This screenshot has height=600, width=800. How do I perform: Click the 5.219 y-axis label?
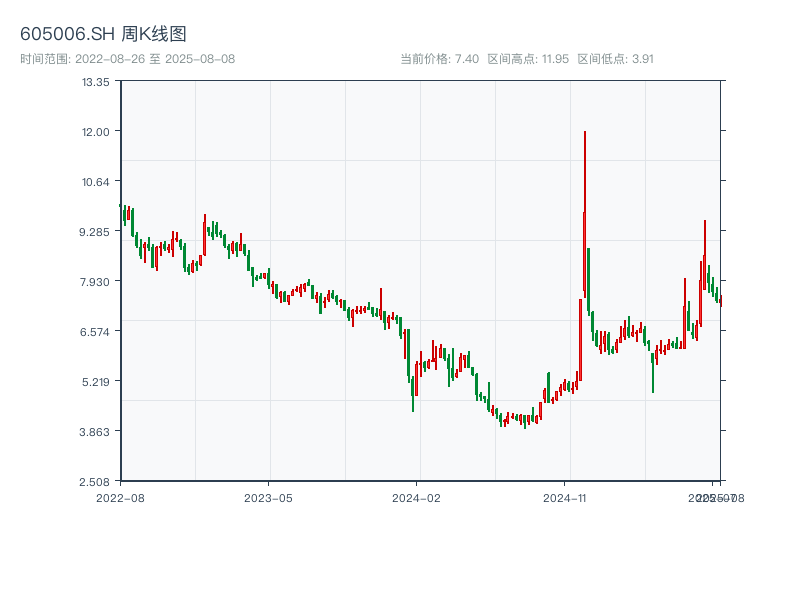click(x=94, y=381)
